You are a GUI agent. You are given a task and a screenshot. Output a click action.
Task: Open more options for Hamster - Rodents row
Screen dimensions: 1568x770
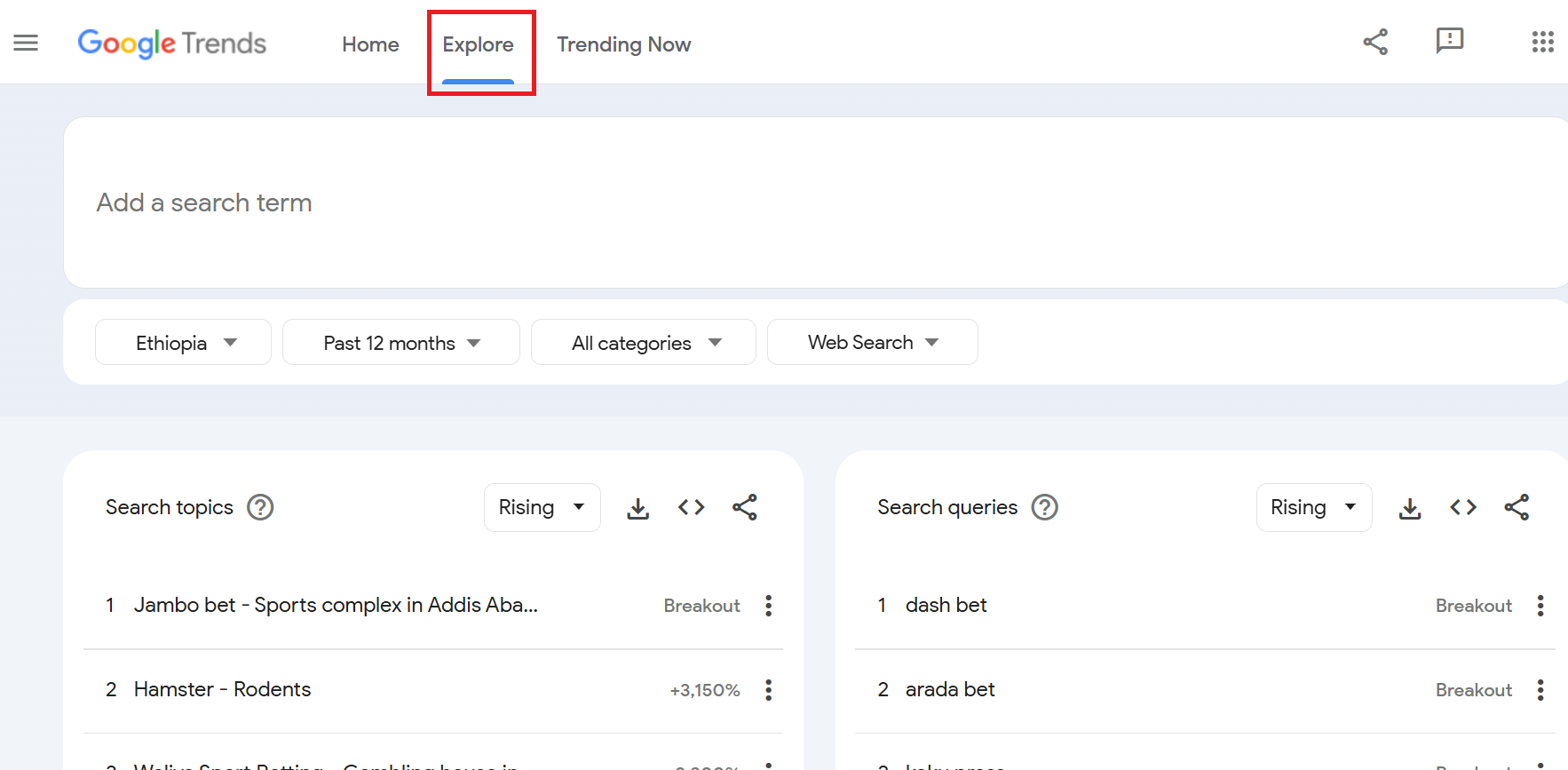click(769, 690)
